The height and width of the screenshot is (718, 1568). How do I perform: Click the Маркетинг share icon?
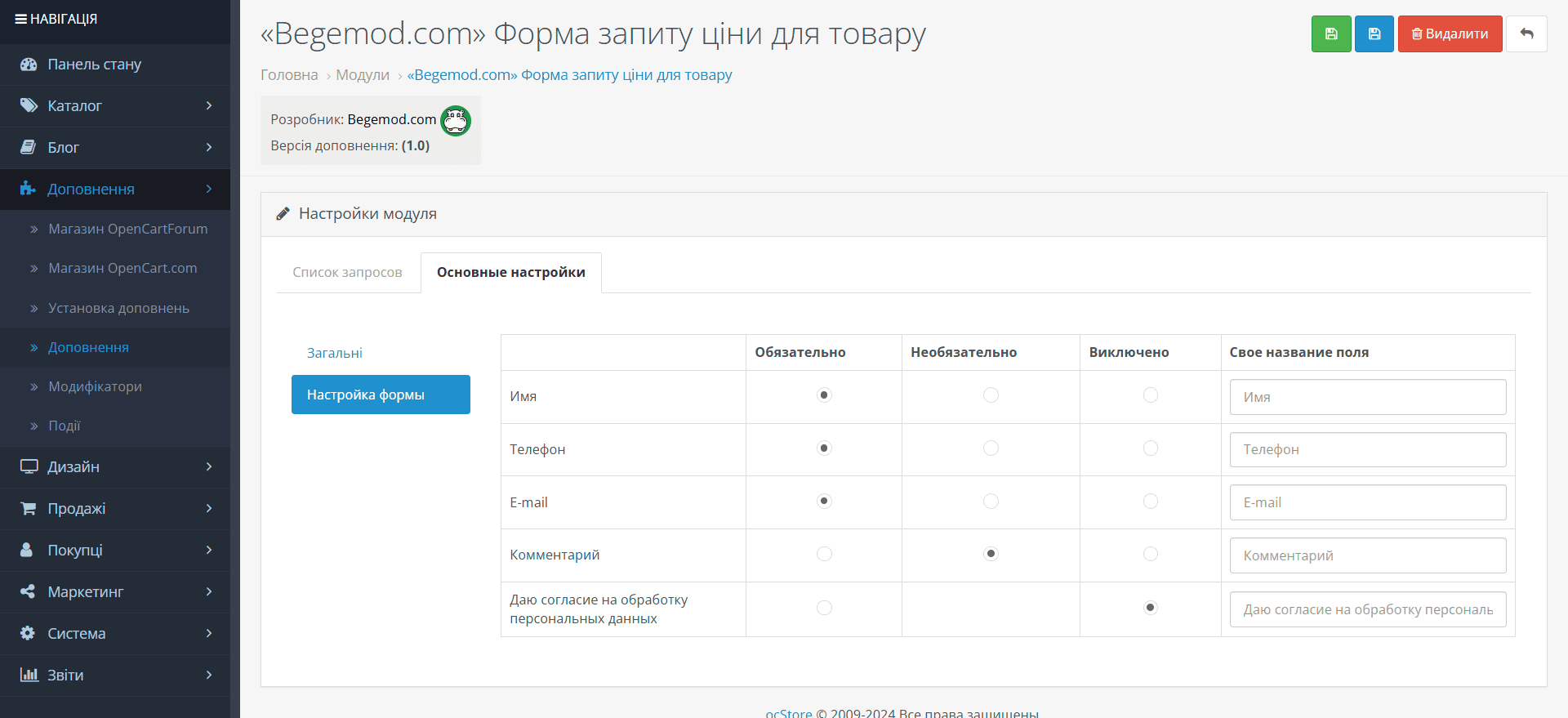click(28, 592)
